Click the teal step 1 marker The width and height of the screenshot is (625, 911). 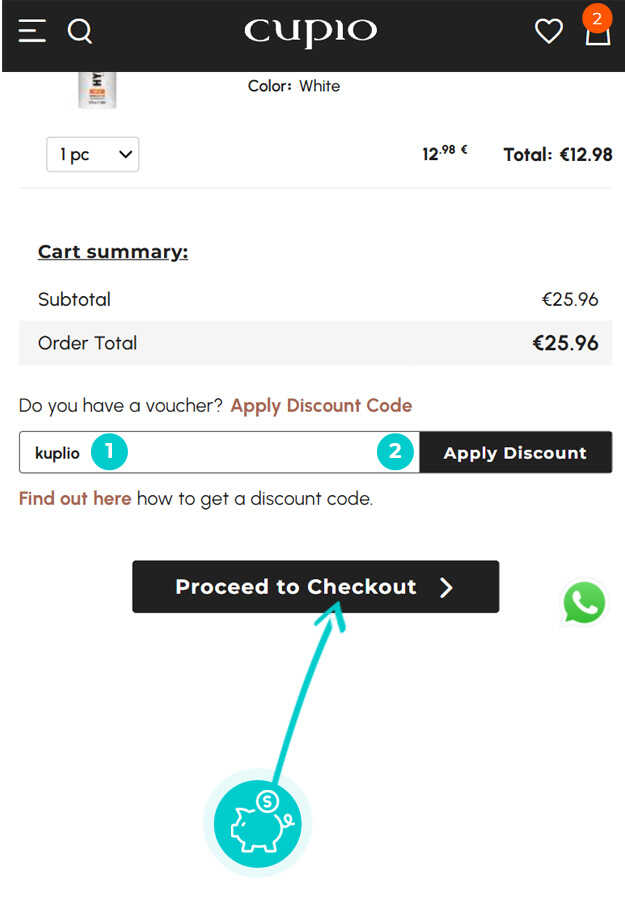coord(109,452)
